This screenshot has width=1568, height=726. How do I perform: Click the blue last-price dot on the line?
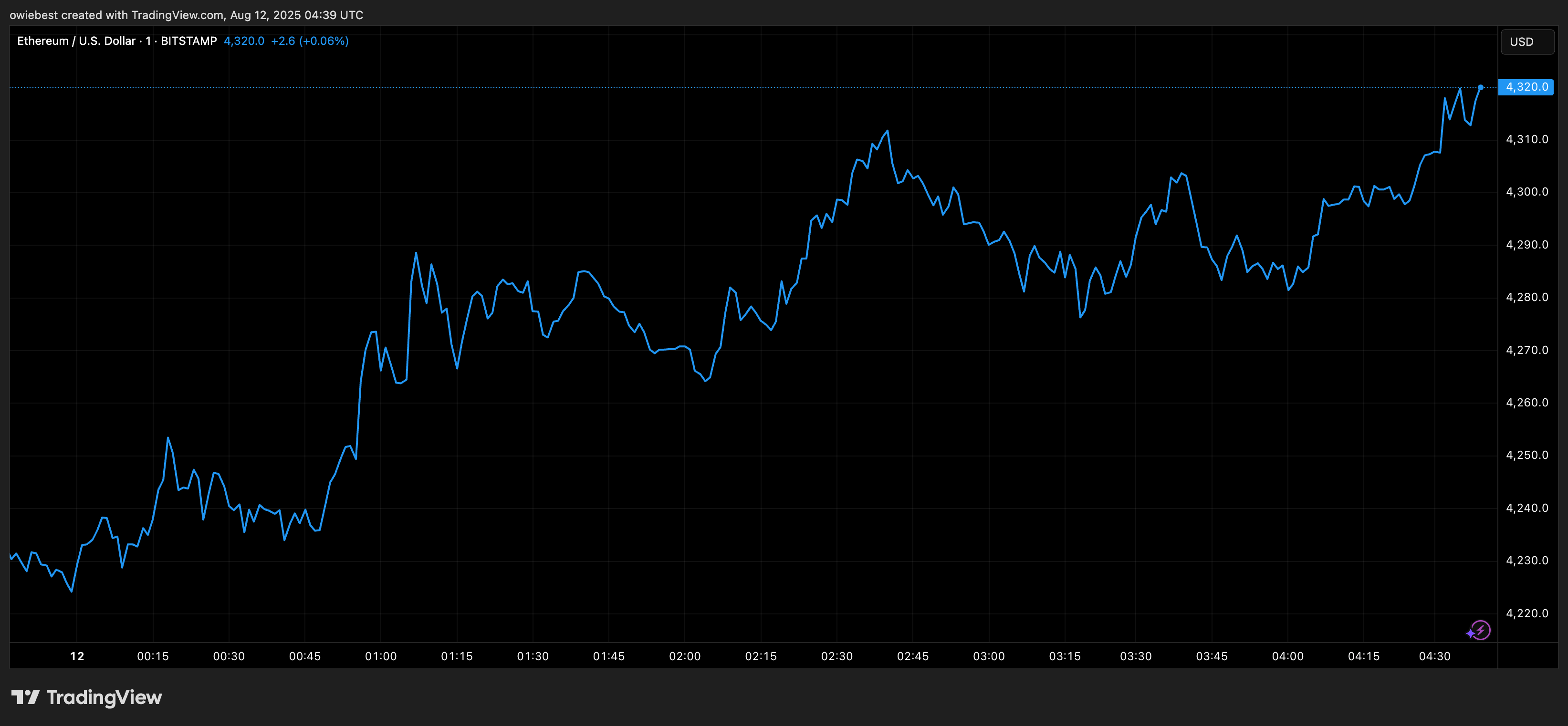pos(1480,88)
